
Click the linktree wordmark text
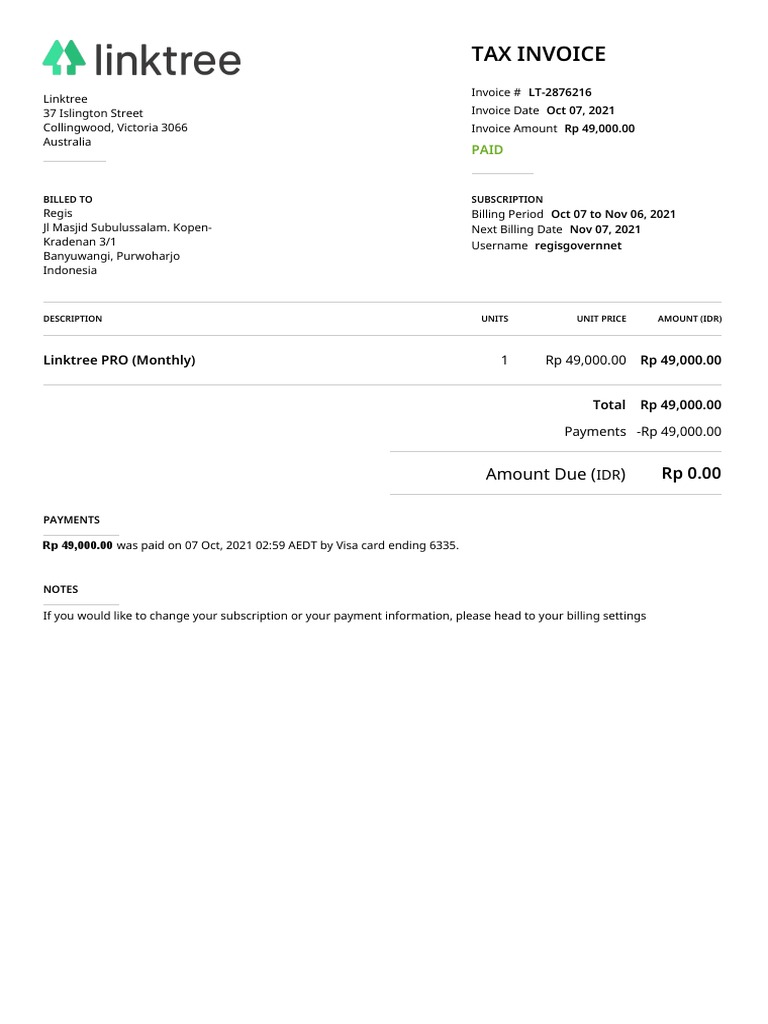pyautogui.click(x=168, y=59)
